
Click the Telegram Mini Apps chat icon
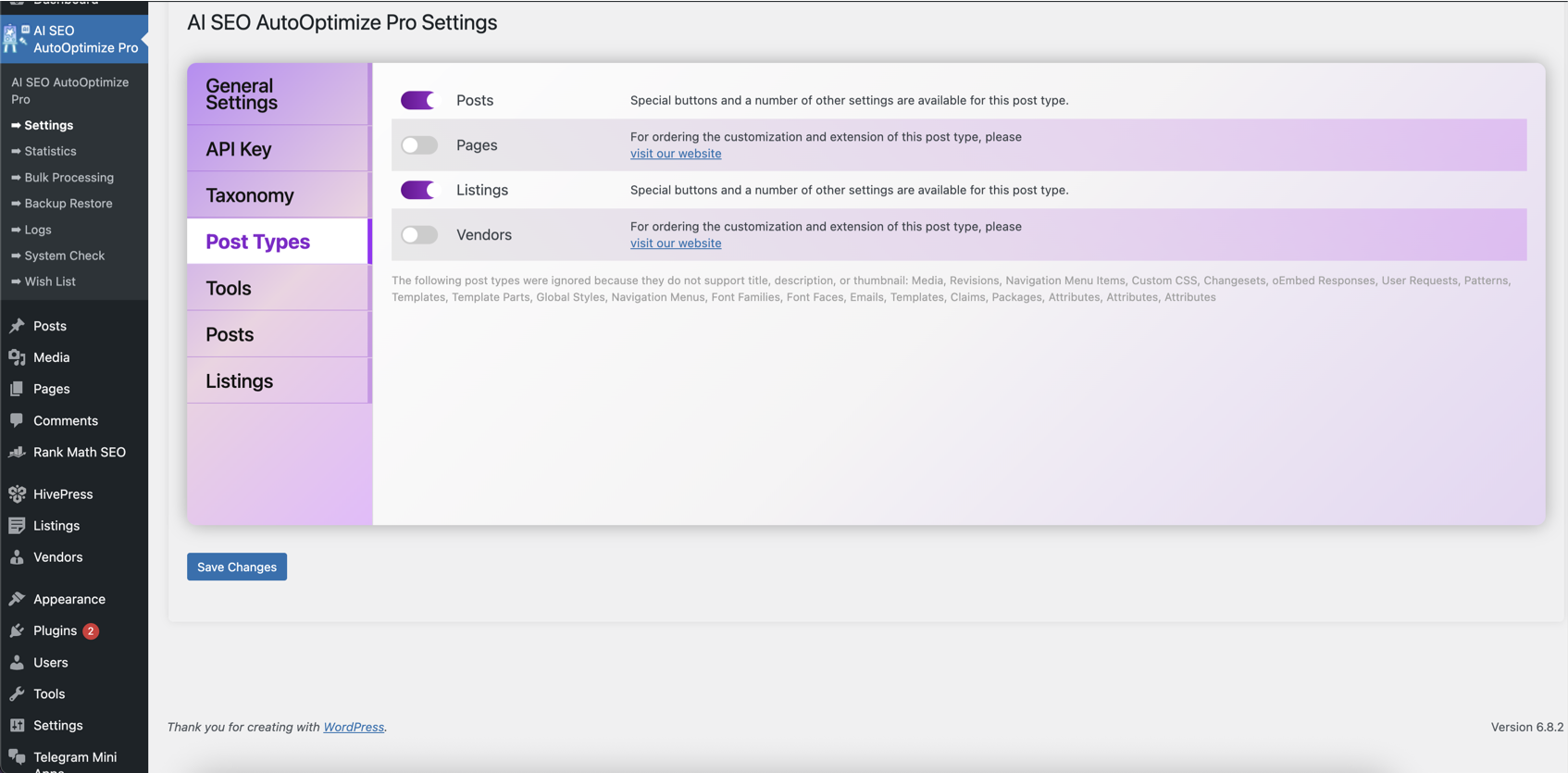coord(17,757)
